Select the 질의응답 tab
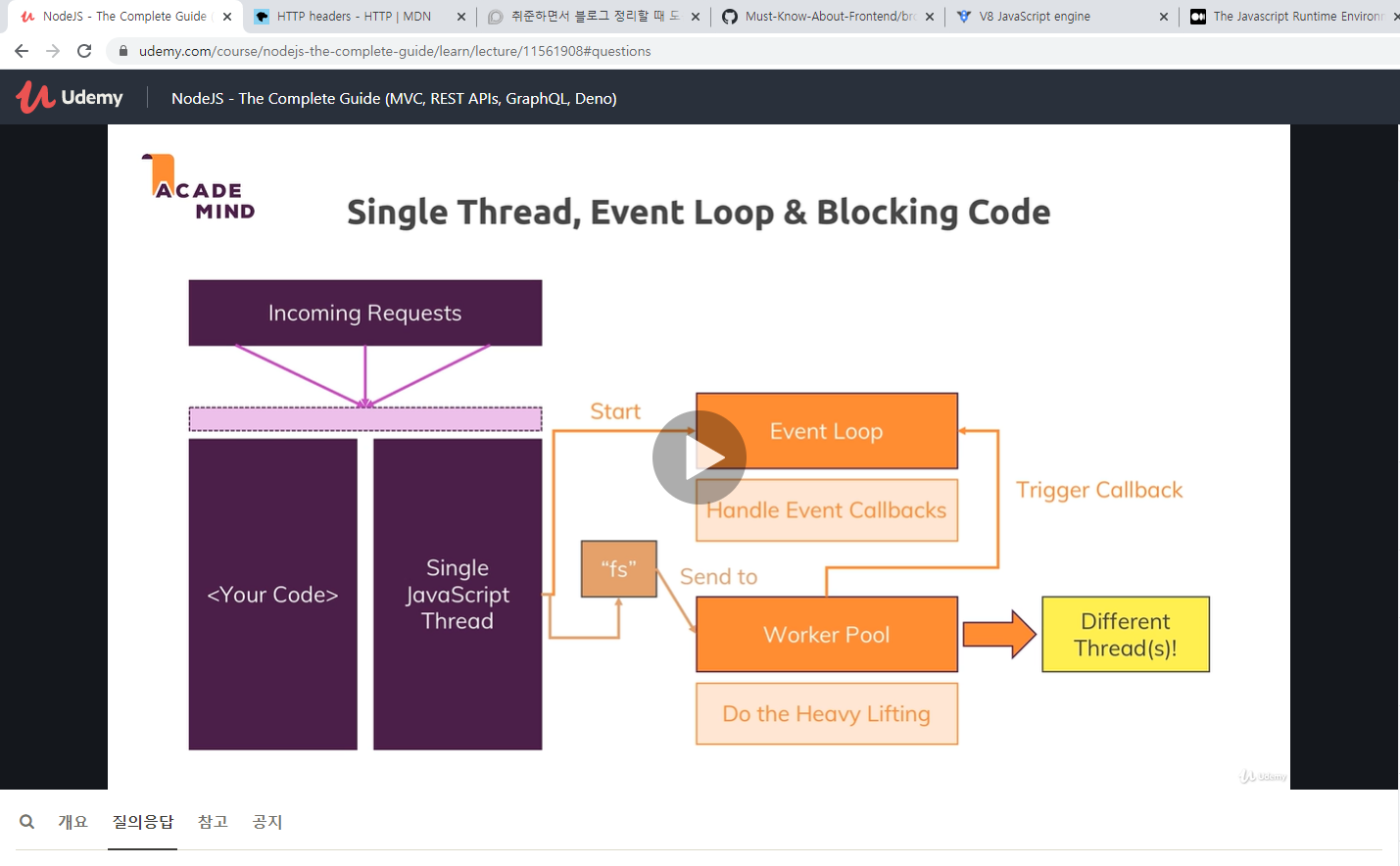Viewport: 1400px width, 866px height. pyautogui.click(x=142, y=821)
